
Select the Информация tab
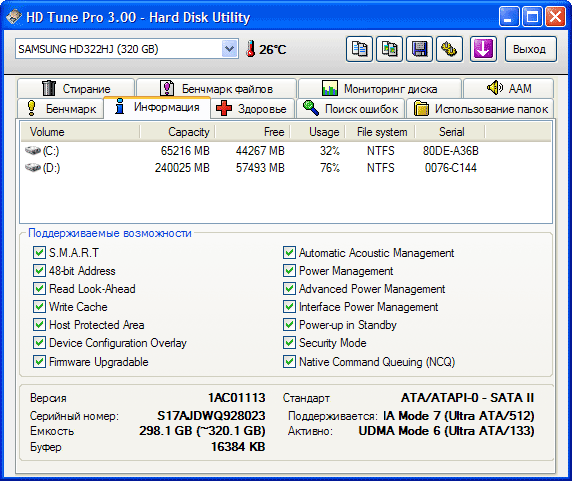(157, 107)
